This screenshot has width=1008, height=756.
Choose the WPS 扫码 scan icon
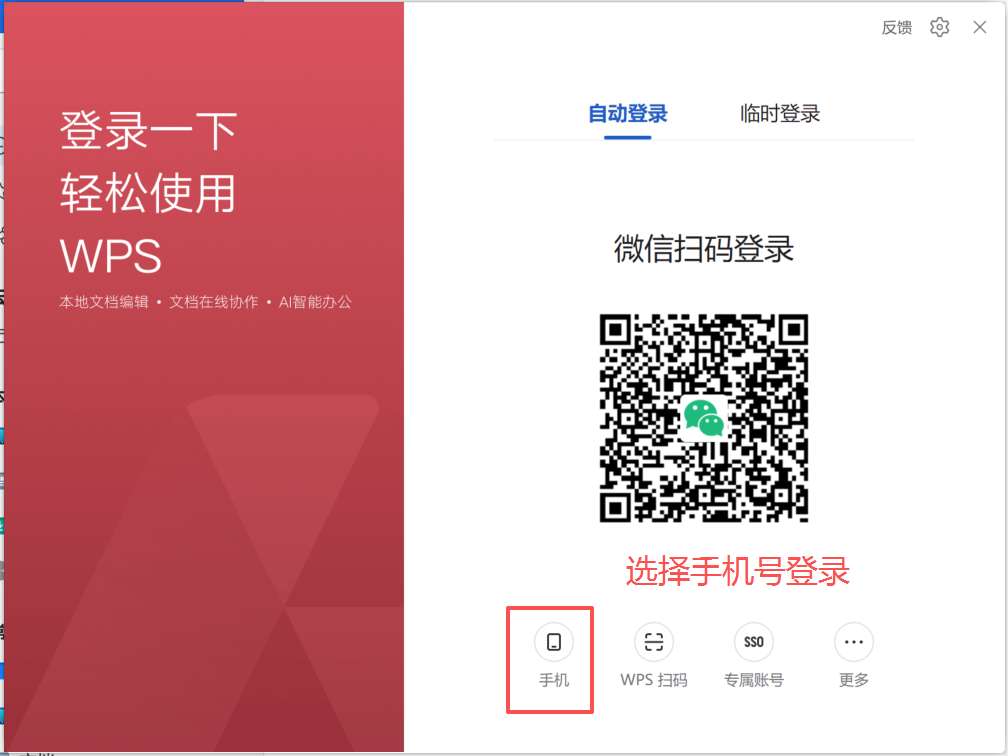click(654, 642)
